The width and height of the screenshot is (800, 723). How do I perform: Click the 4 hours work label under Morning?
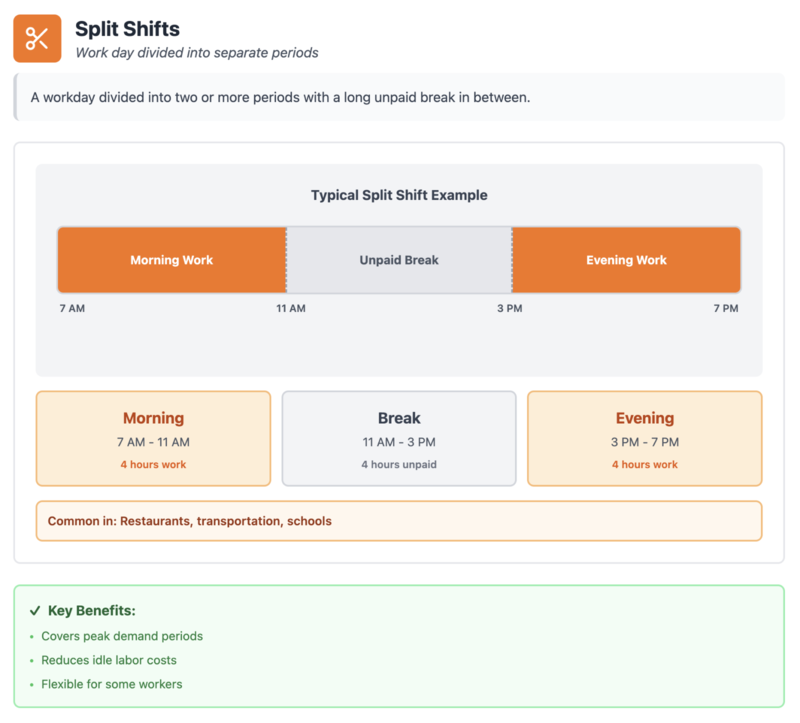[x=153, y=464]
